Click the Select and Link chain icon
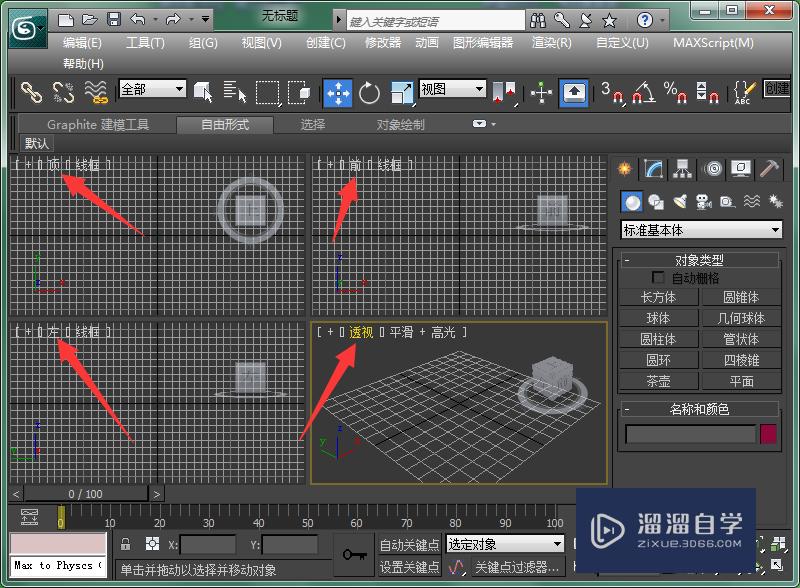The width and height of the screenshot is (800, 588). pos(32,93)
